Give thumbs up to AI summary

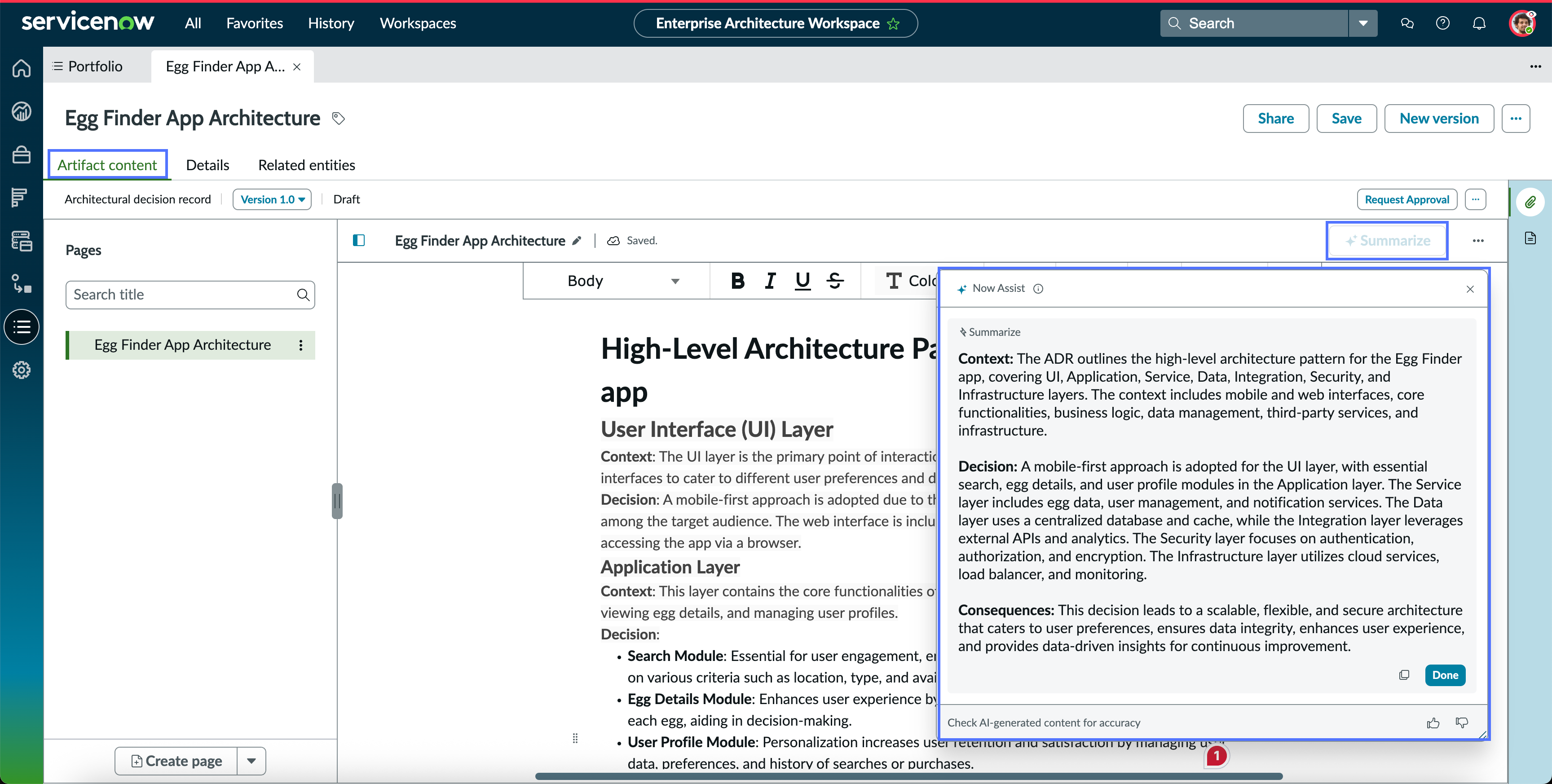coord(1433,722)
